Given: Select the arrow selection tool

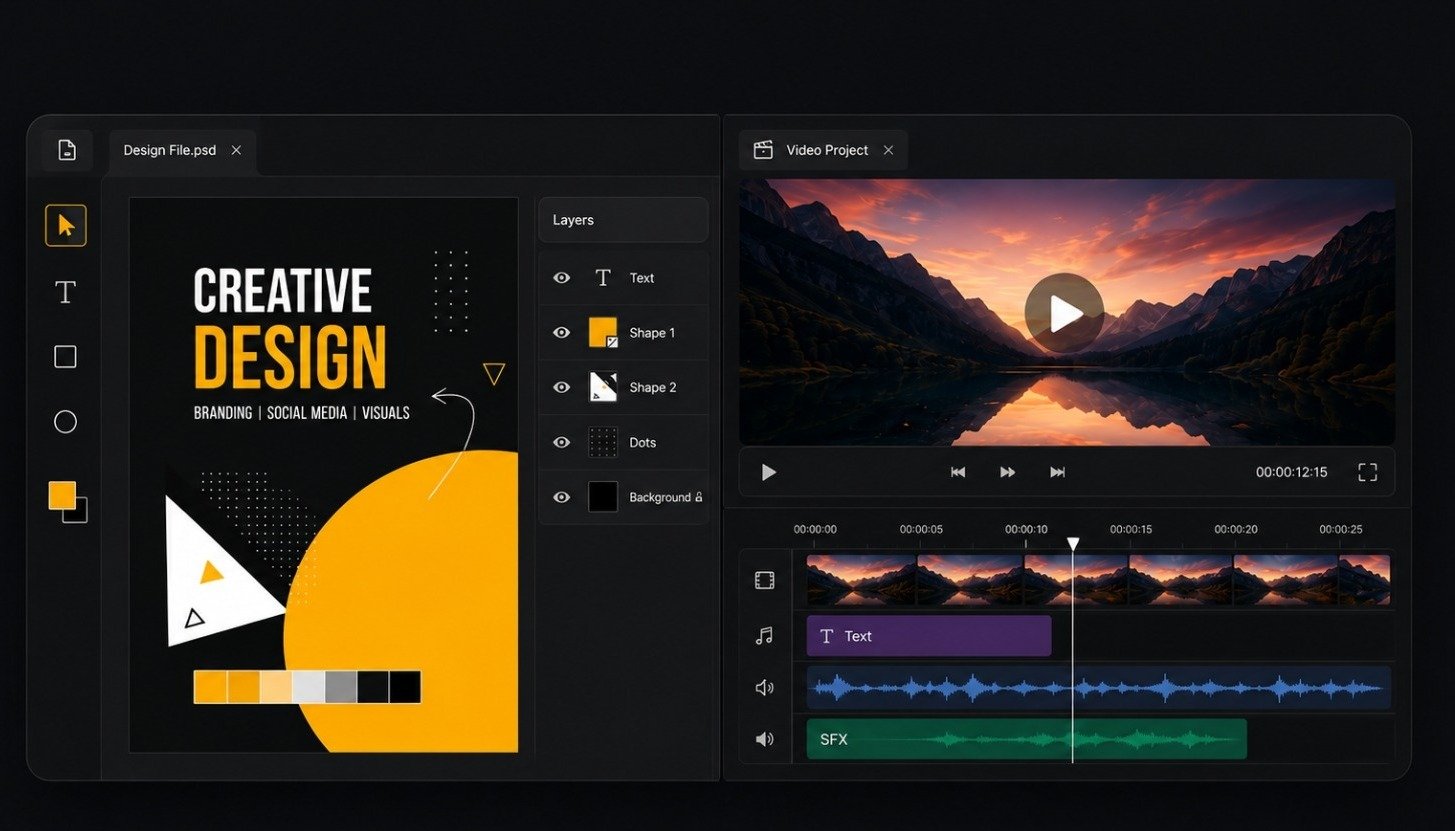Looking at the screenshot, I should [66, 226].
